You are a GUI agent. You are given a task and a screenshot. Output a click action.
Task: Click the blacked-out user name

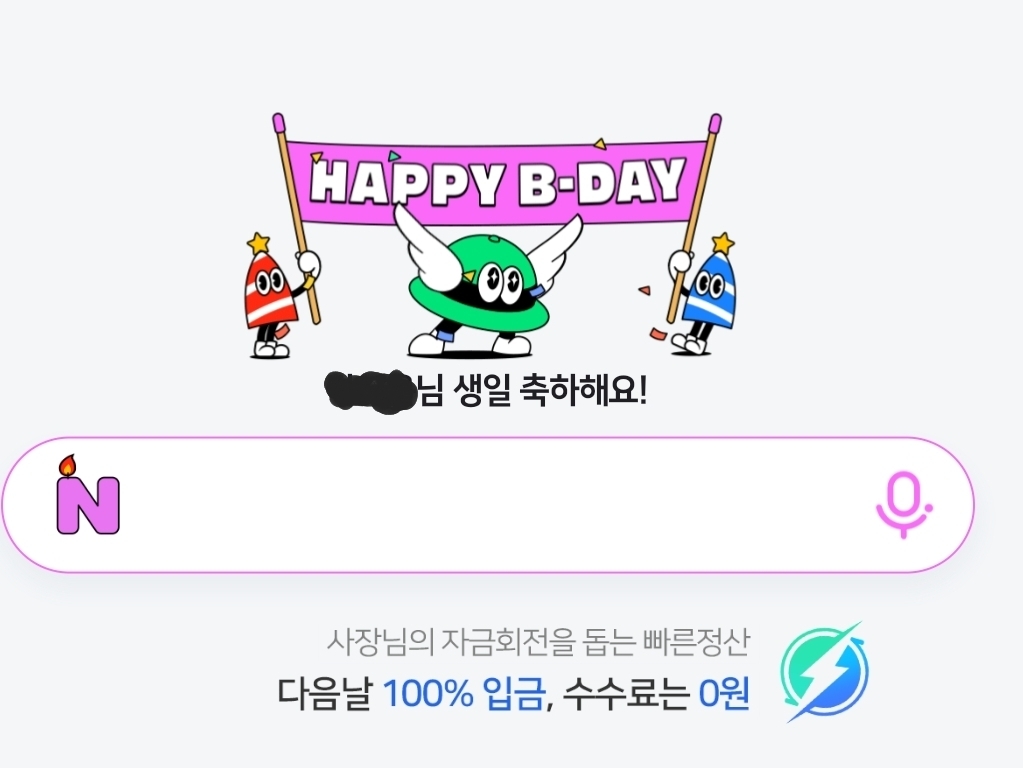370,392
